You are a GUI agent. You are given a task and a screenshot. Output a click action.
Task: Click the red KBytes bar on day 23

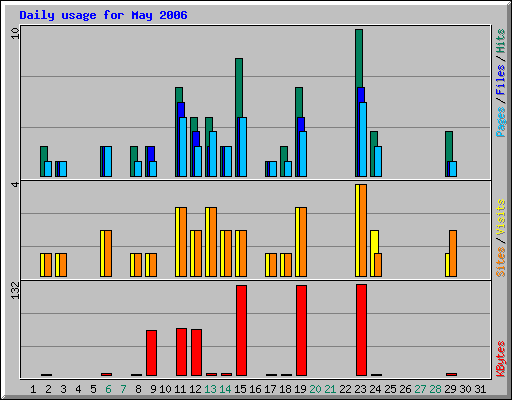[x=361, y=330]
